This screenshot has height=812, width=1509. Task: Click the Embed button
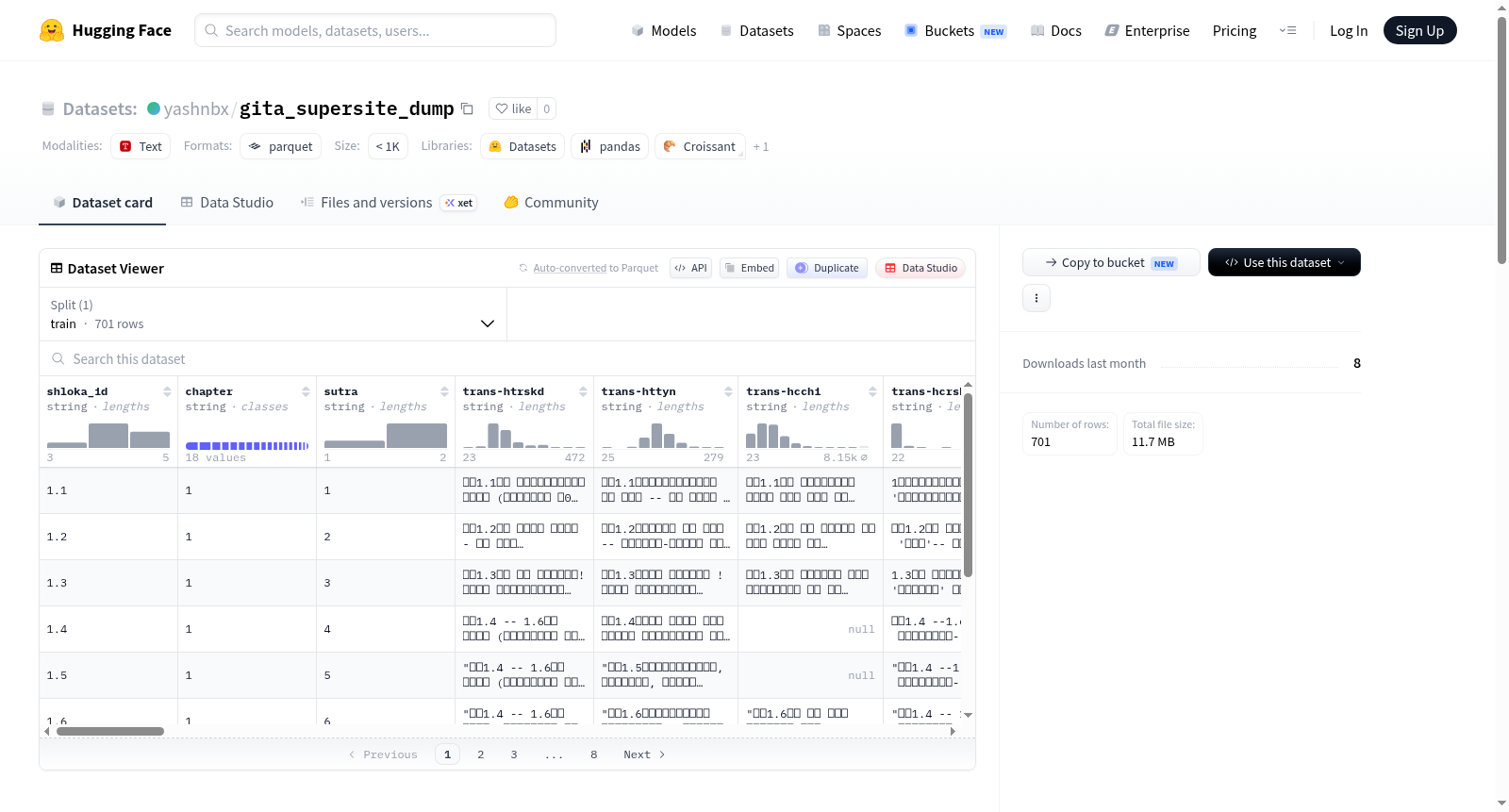tap(750, 268)
